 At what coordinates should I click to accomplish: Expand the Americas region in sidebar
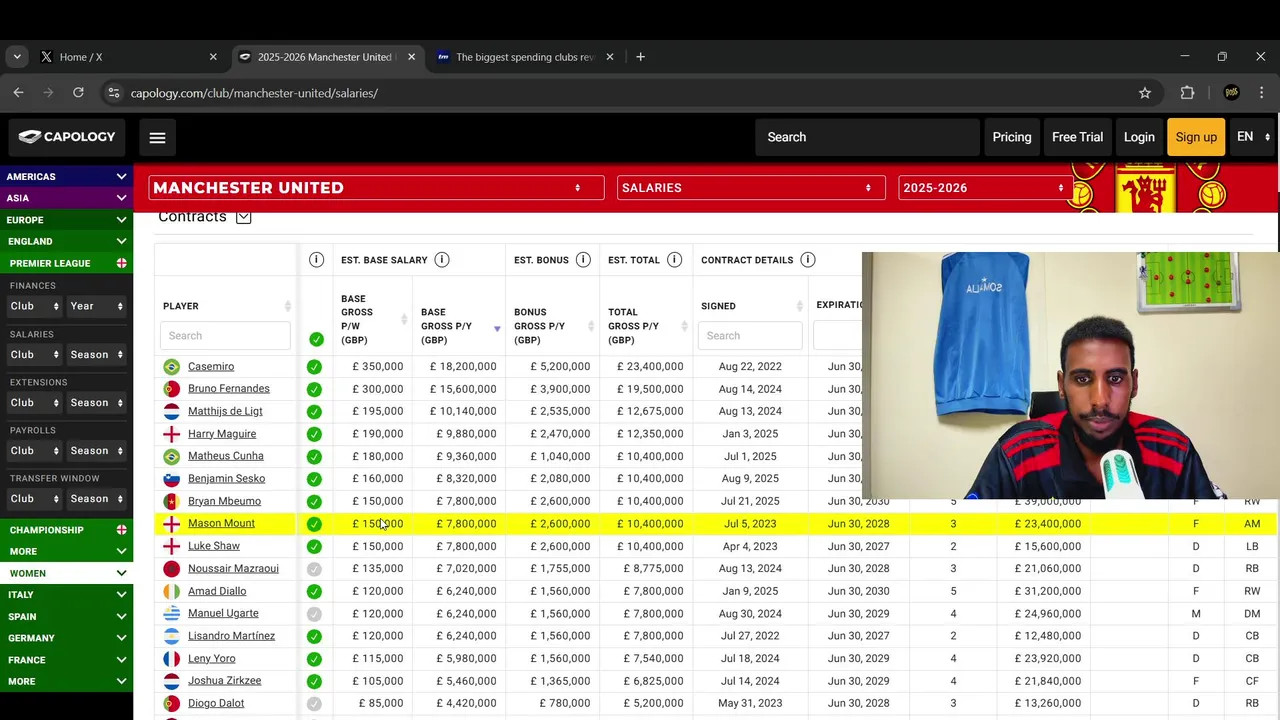66,177
